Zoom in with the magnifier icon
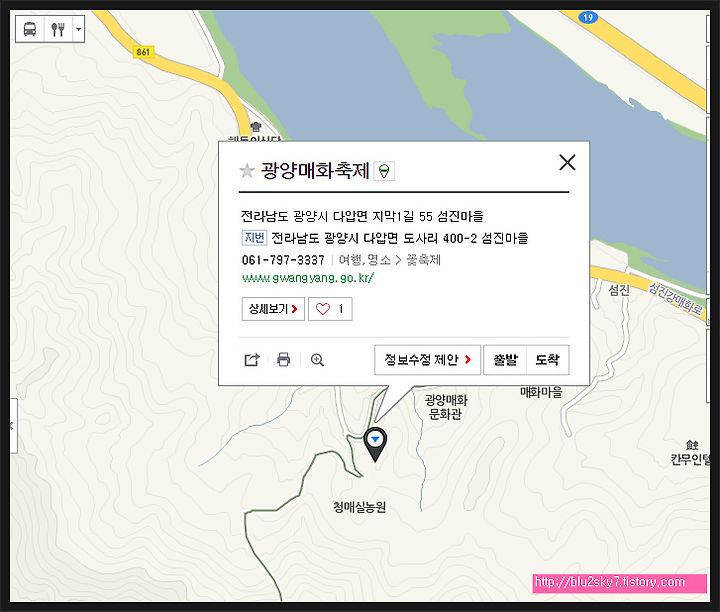Screen dimensions: 720x612 tap(317, 360)
